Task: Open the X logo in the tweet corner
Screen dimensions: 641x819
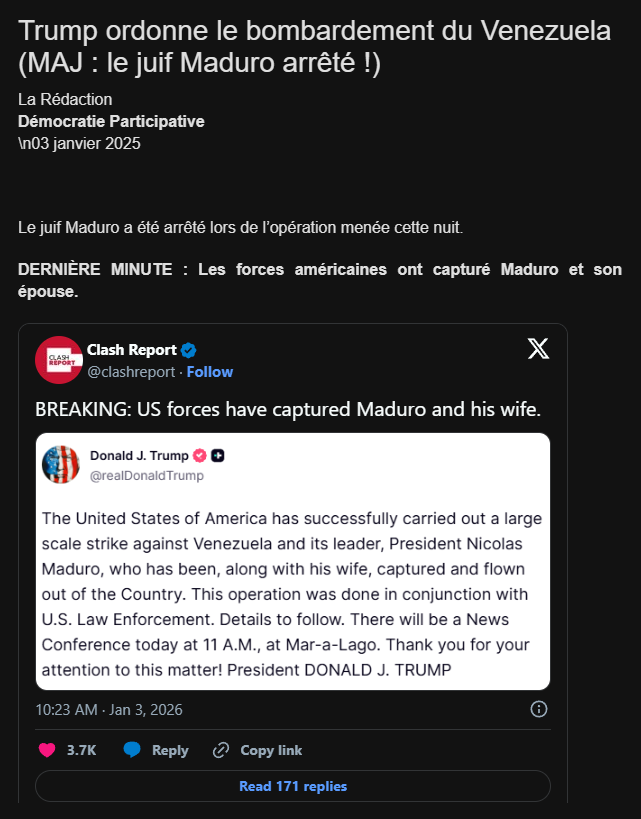Action: click(538, 349)
